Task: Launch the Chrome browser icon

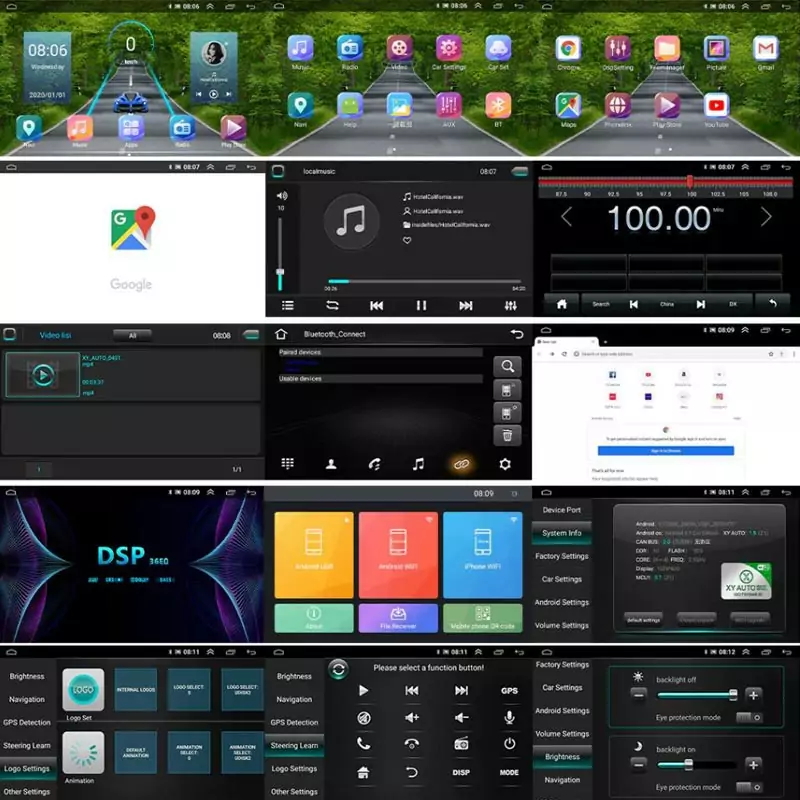Action: (x=568, y=48)
